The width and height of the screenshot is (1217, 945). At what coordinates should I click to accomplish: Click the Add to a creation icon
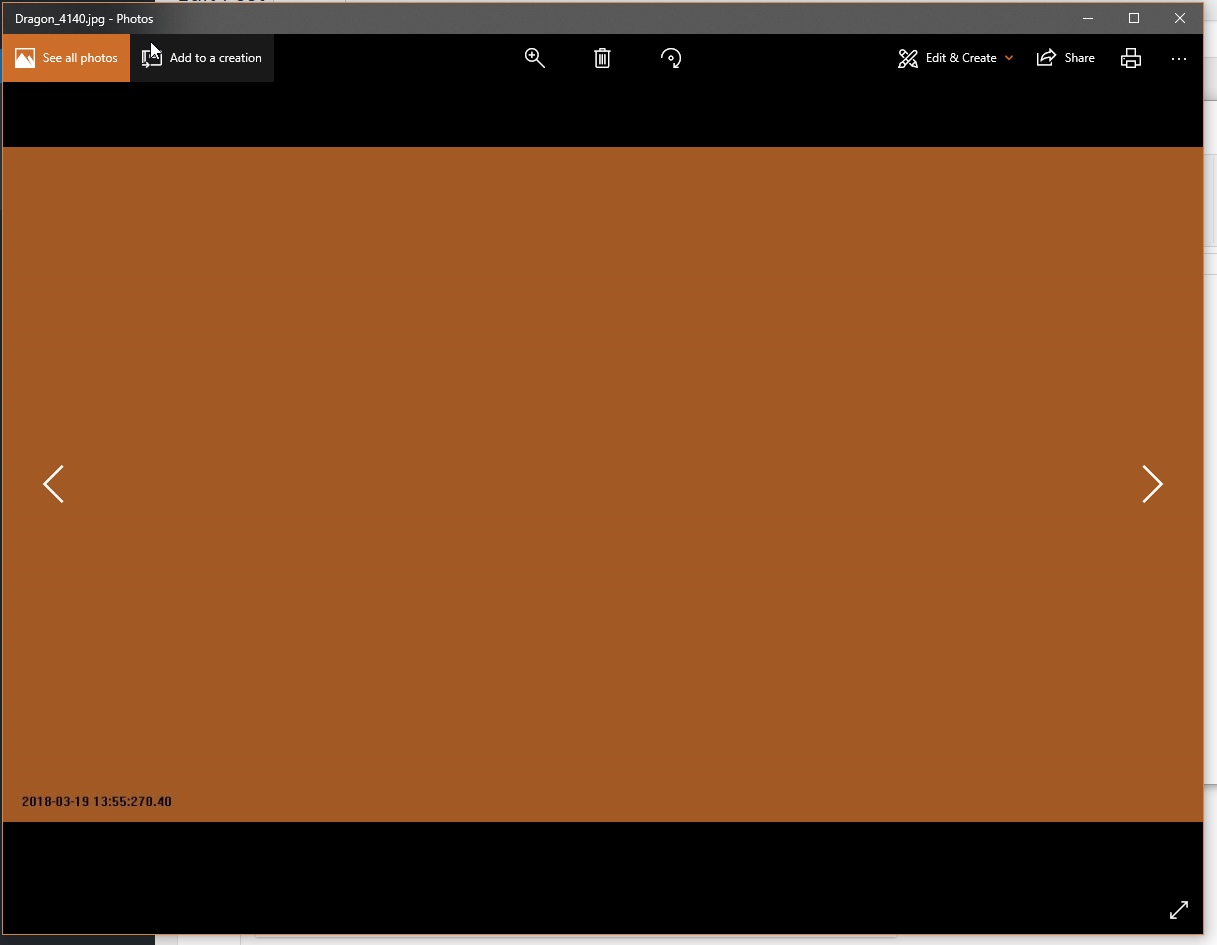coord(152,58)
